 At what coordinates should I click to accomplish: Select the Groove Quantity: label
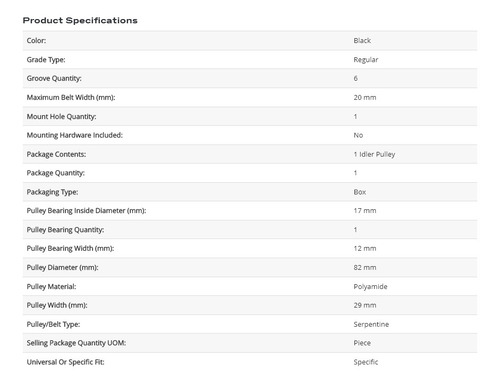point(54,78)
